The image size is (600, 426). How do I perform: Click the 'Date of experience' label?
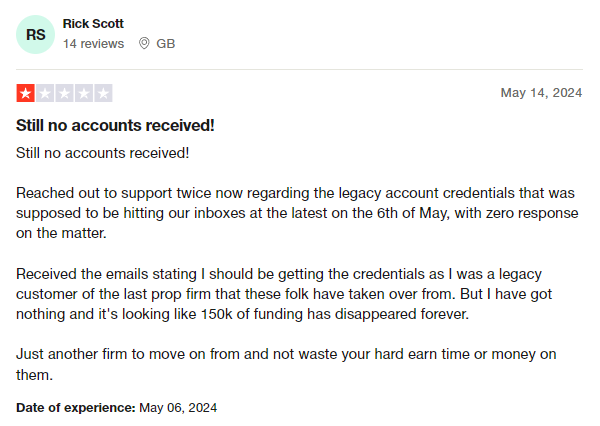pos(76,408)
